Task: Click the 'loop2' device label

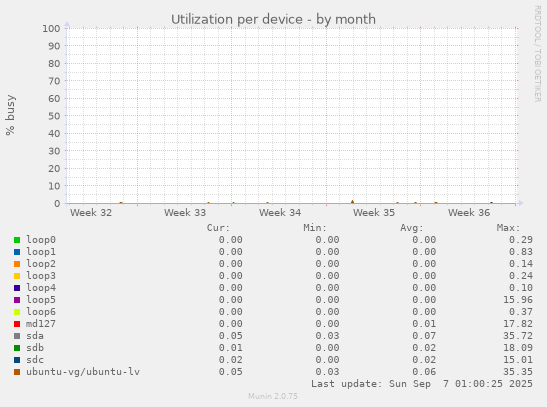Action: (41, 264)
